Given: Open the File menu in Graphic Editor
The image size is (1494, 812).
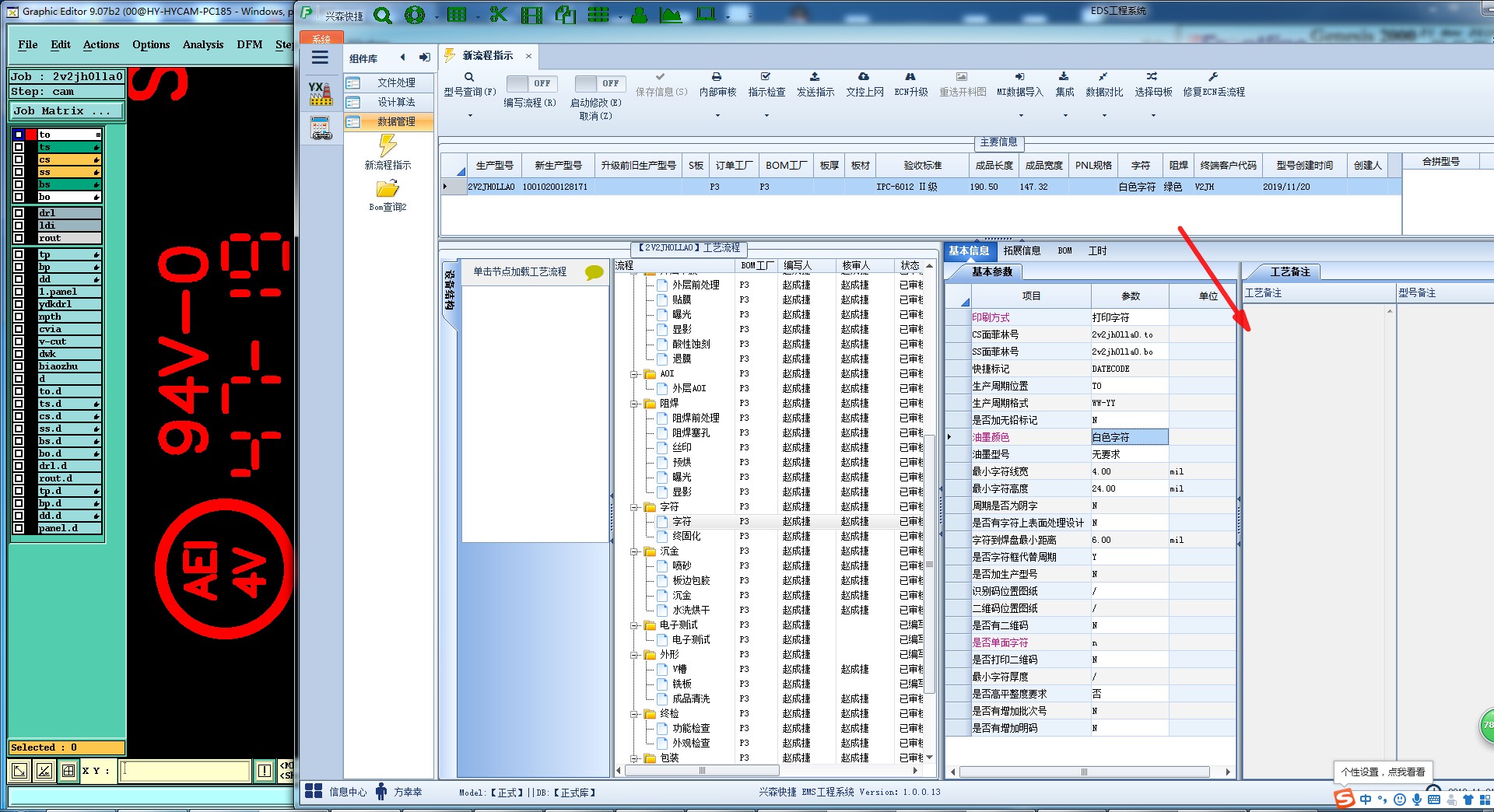Looking at the screenshot, I should (28, 44).
